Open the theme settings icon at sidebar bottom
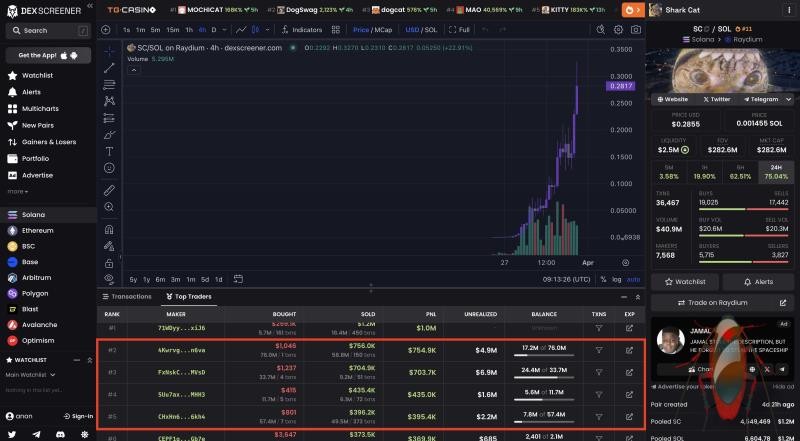Screen dimensions: 800x441 click(85, 434)
